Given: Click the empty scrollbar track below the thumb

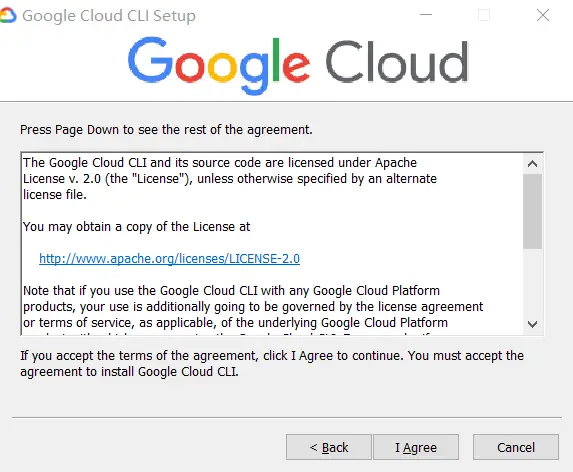Looking at the screenshot, I should [x=532, y=282].
